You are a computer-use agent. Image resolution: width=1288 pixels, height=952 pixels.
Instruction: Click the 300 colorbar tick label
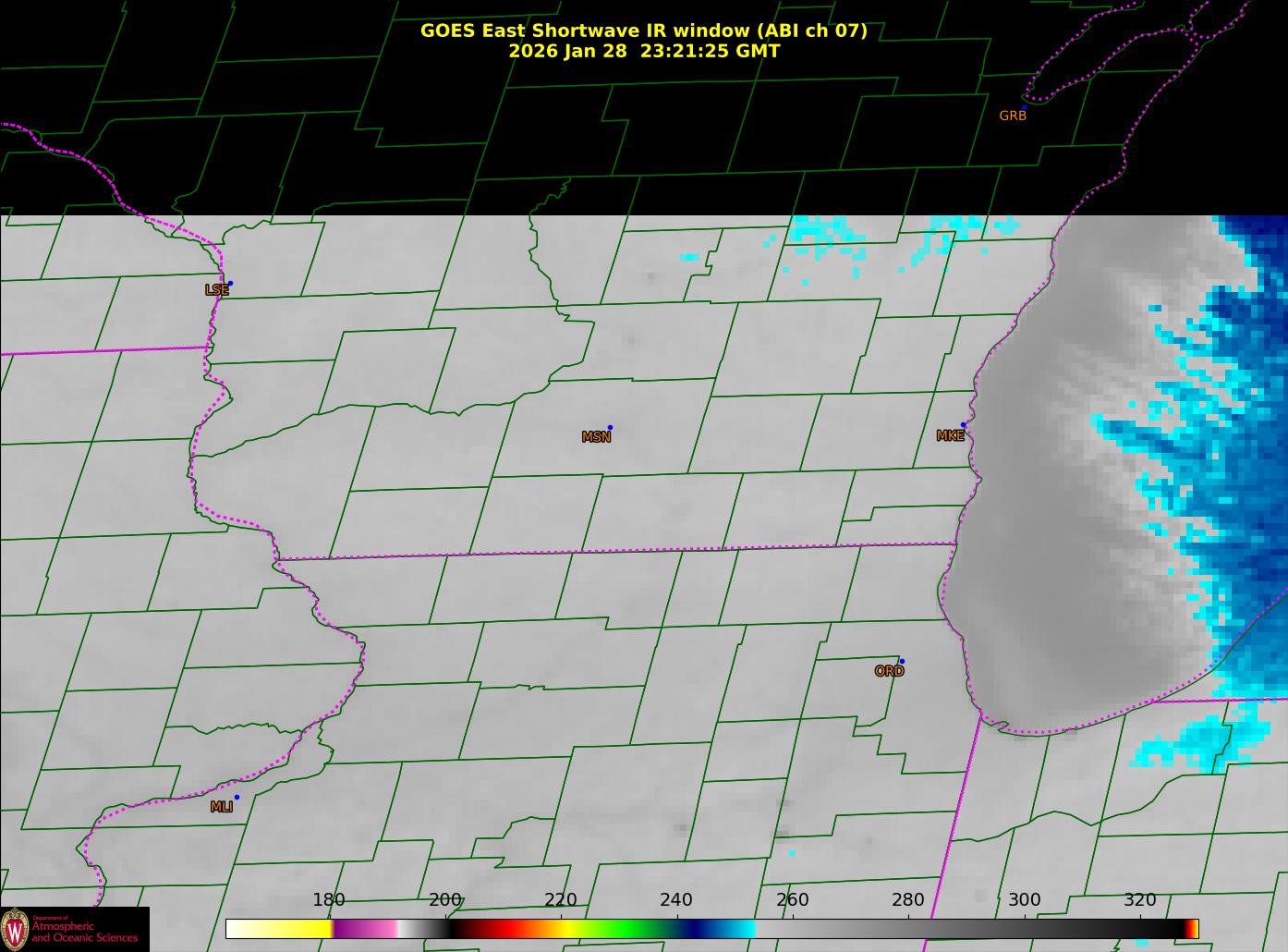[x=1025, y=900]
